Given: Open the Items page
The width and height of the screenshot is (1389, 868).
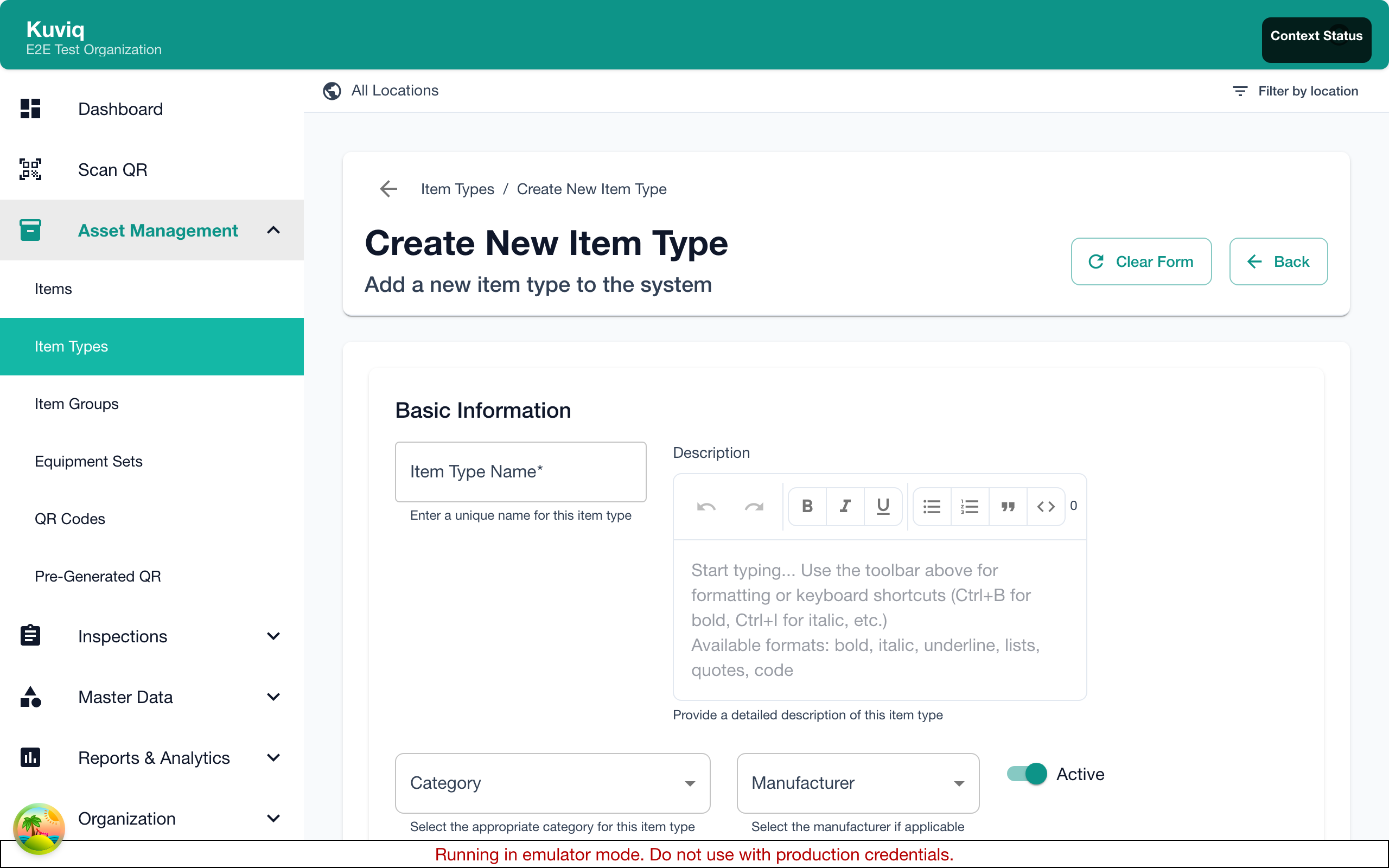Looking at the screenshot, I should [151, 289].
